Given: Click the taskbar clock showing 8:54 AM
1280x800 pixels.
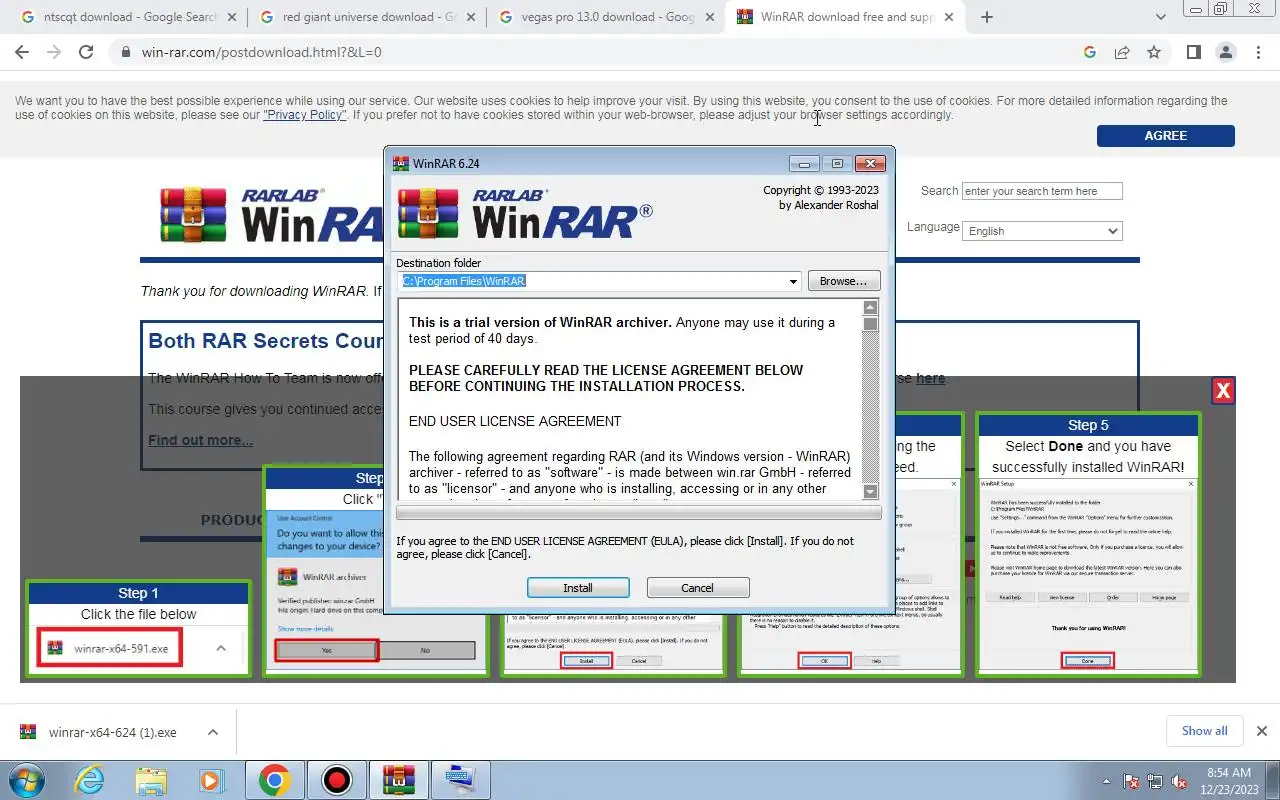Looking at the screenshot, I should tap(1229, 780).
